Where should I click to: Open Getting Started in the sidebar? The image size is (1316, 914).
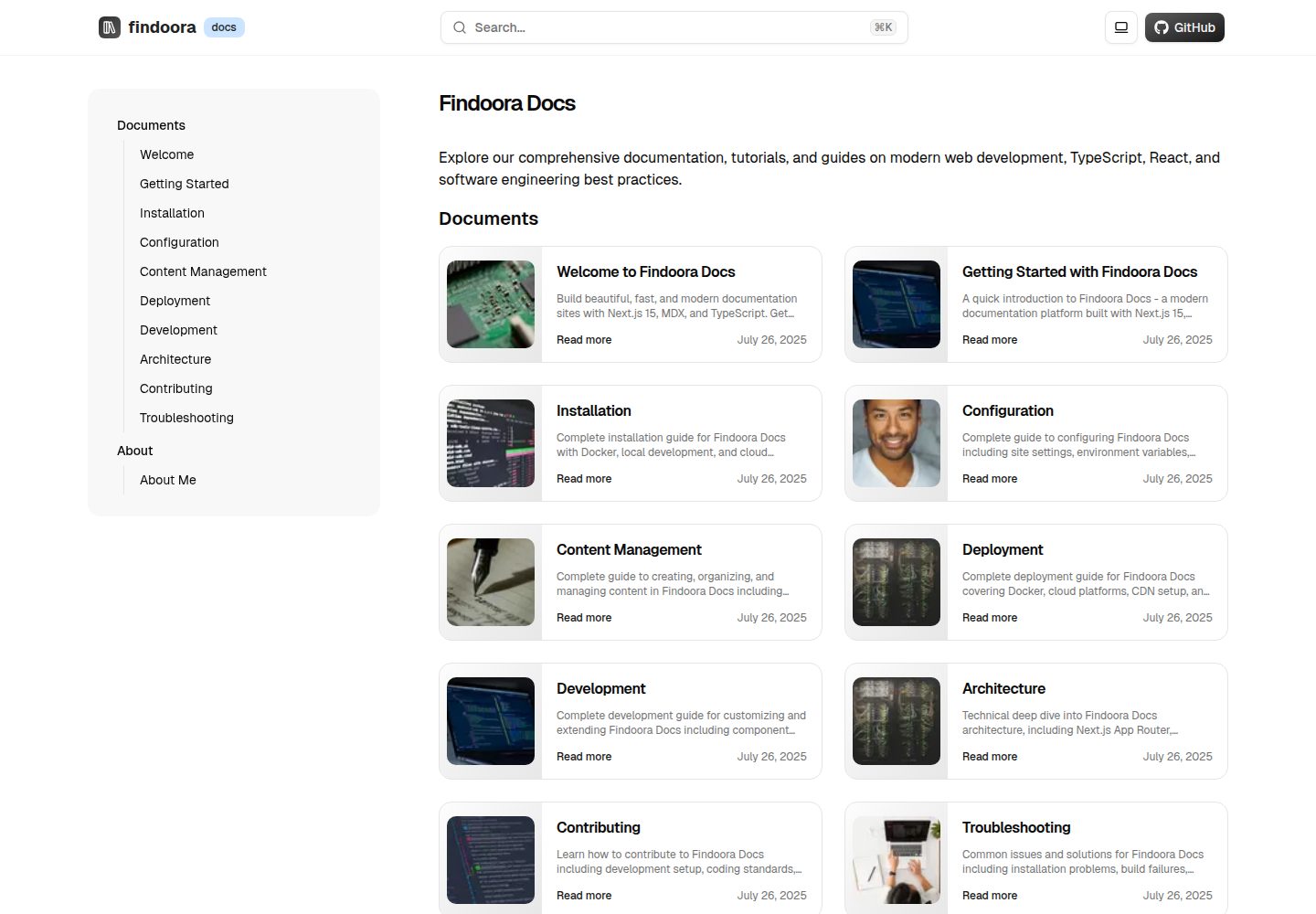point(185,184)
